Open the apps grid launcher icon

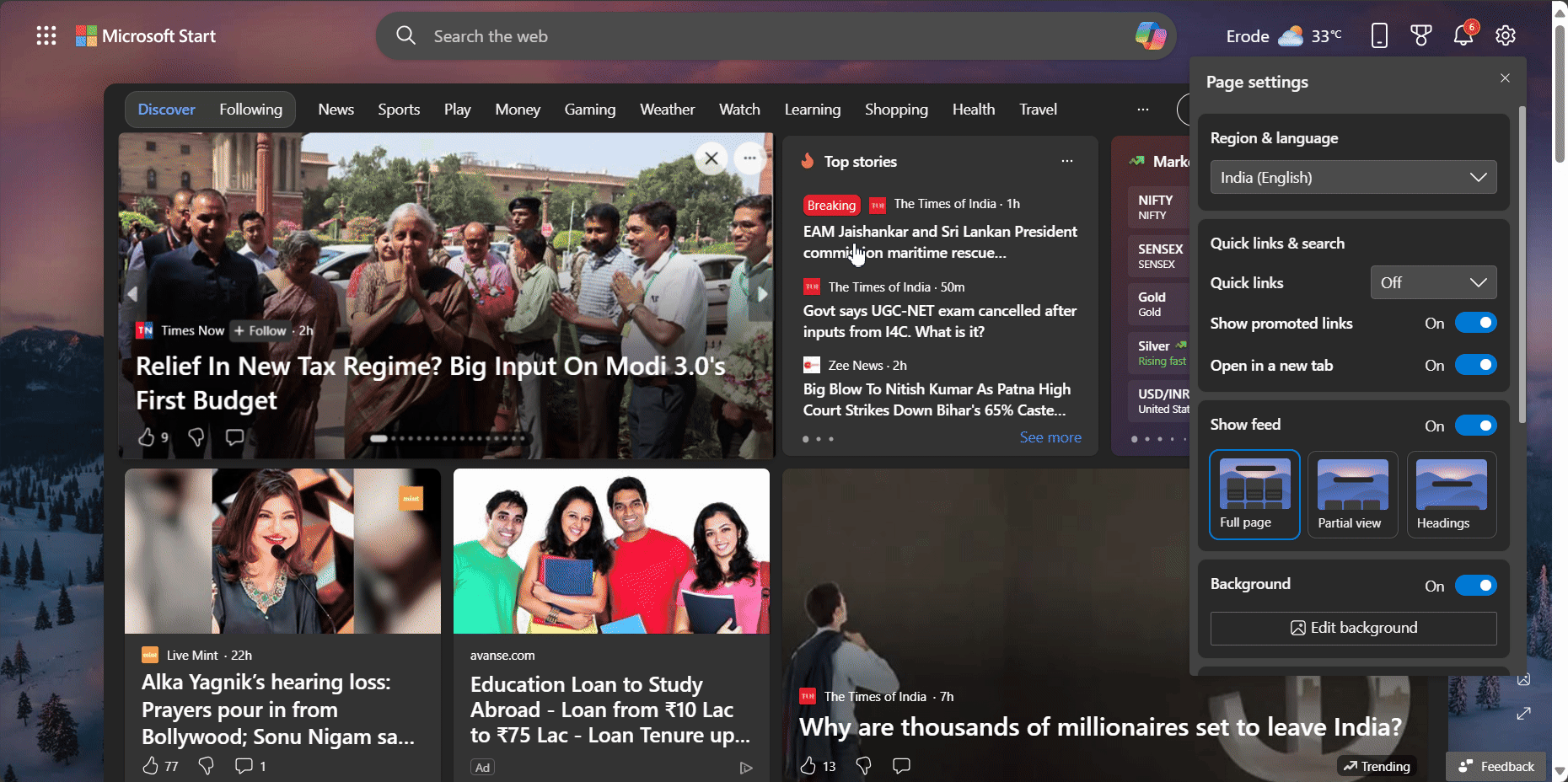46,35
